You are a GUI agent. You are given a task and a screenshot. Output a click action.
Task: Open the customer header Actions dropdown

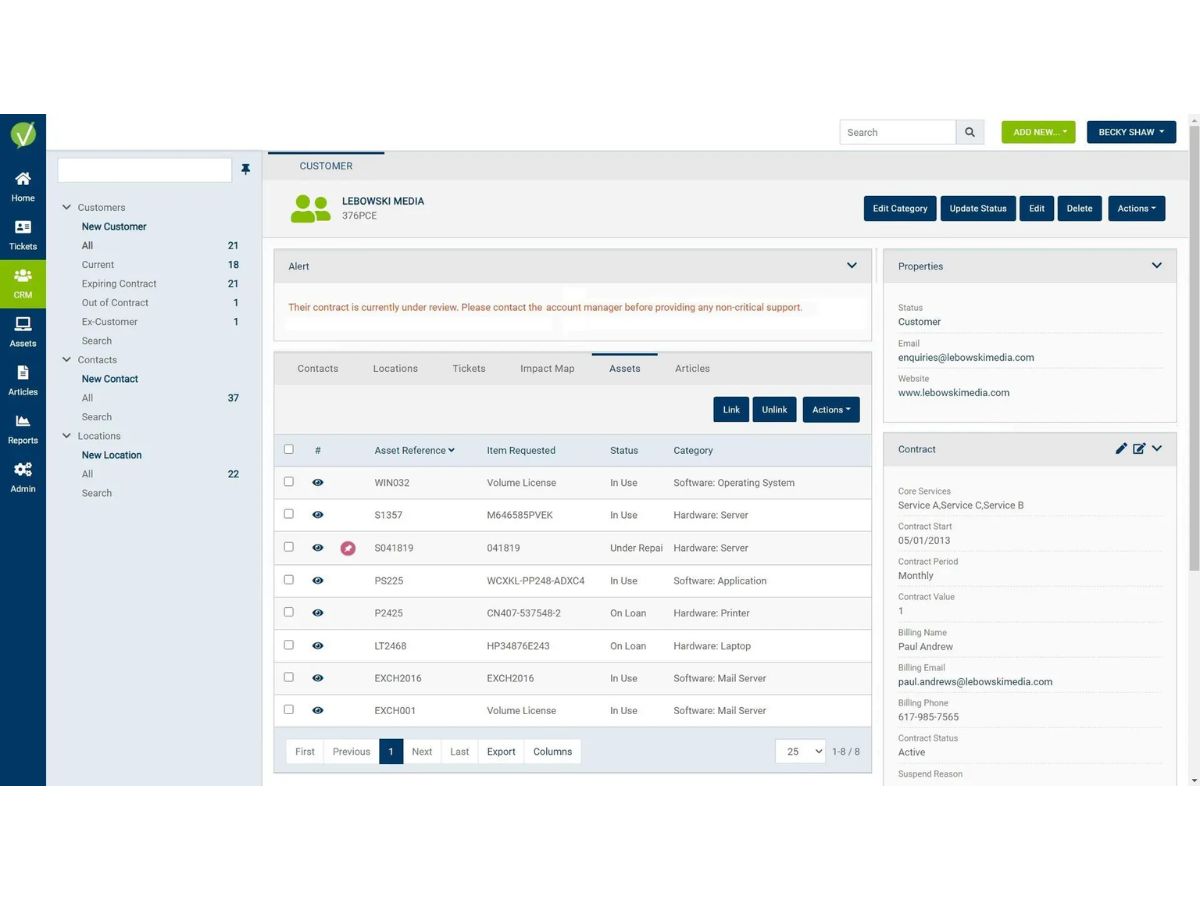coord(1136,208)
